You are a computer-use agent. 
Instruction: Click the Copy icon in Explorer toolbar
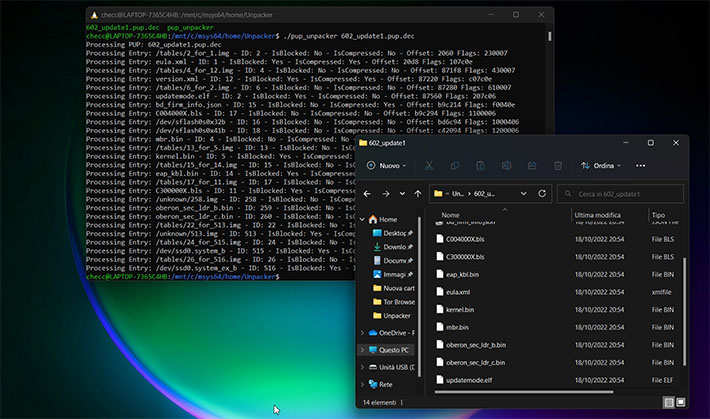coord(455,166)
